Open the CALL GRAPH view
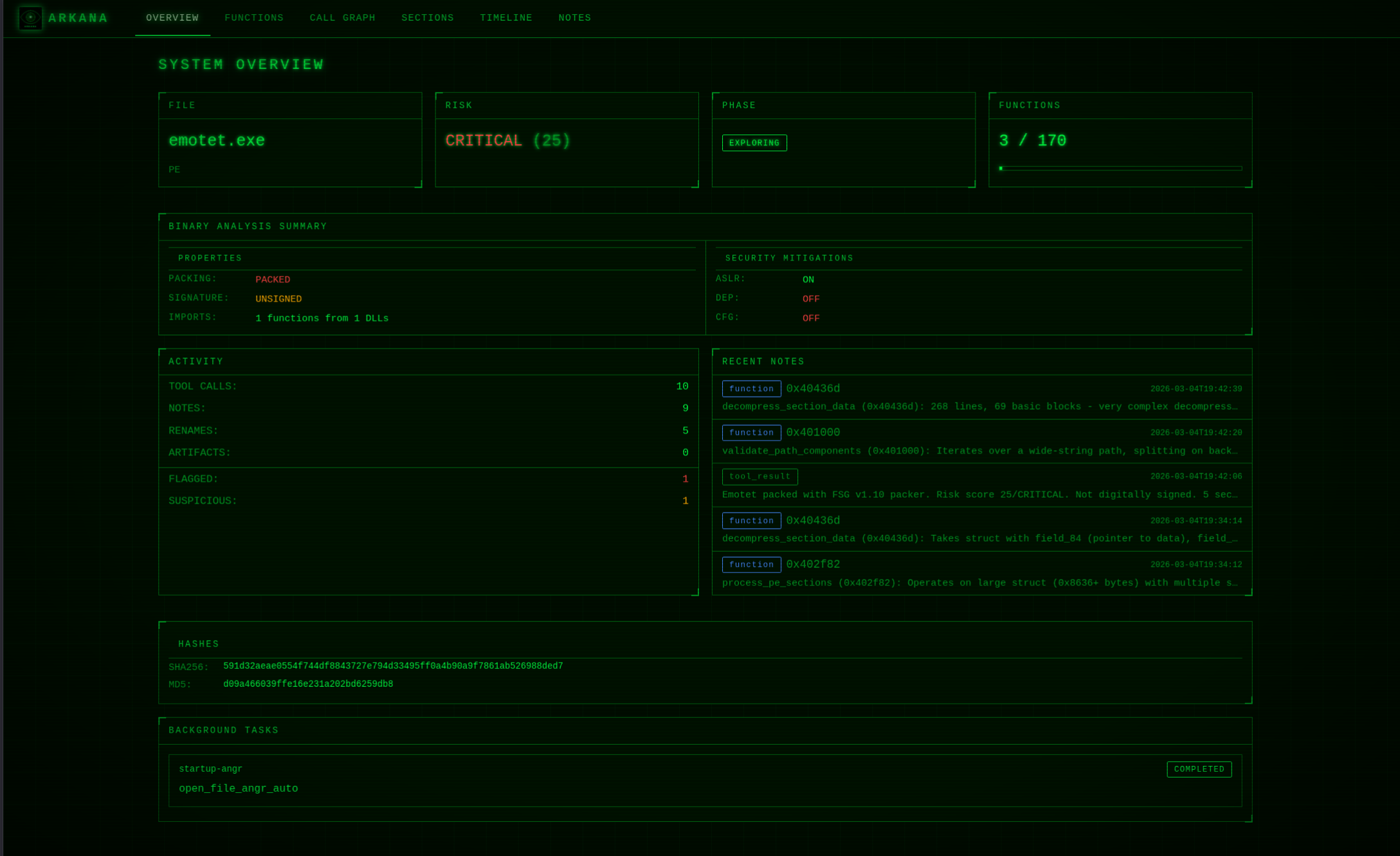This screenshot has width=1400, height=856. tap(342, 17)
